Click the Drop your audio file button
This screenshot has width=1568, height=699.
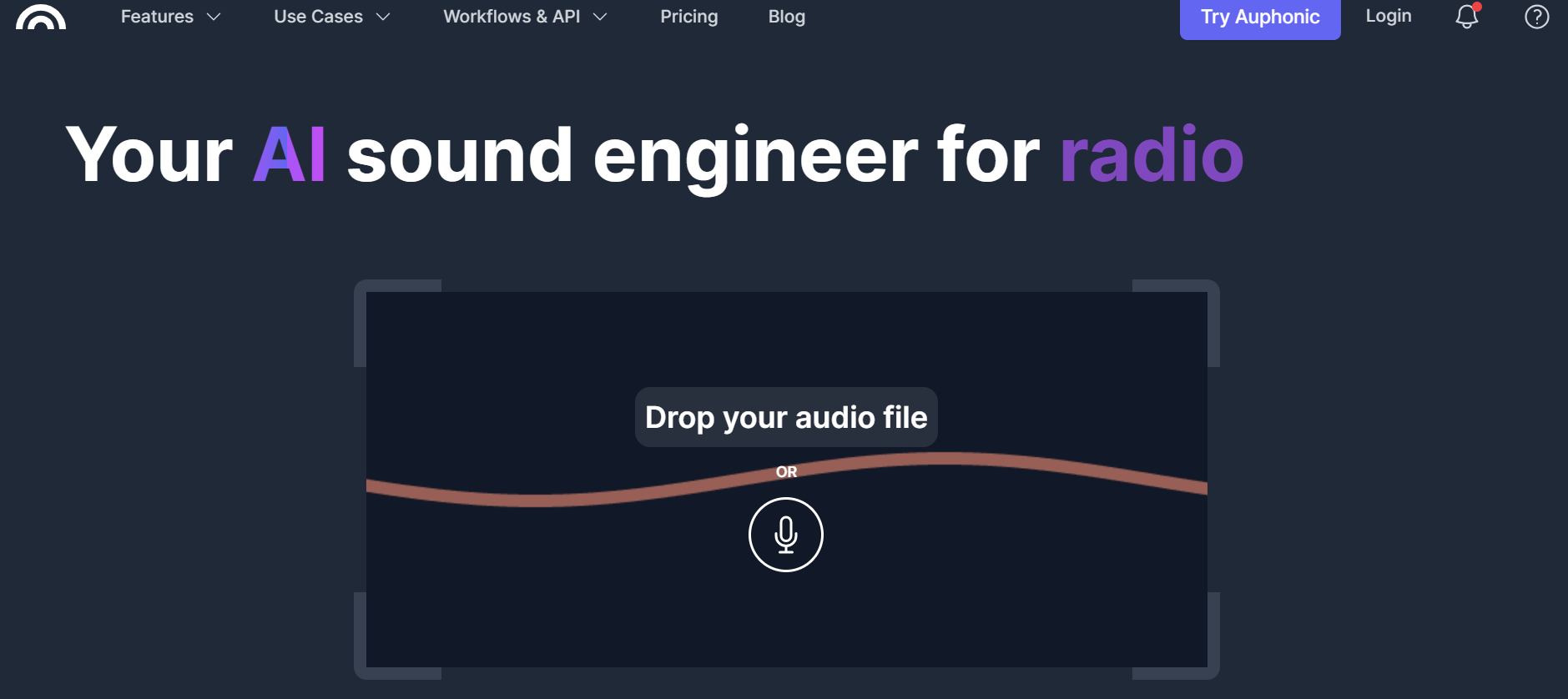pos(786,417)
